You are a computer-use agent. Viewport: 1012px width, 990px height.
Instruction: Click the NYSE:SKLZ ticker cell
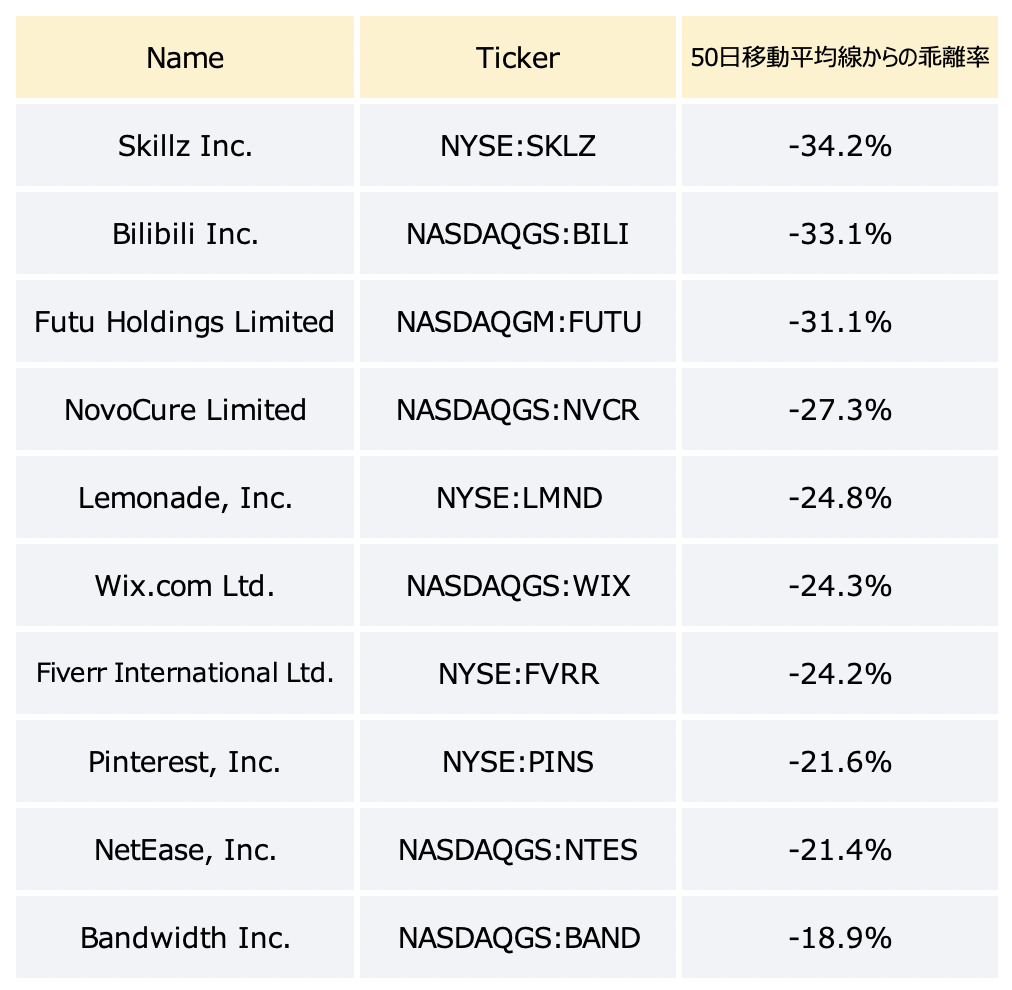pyautogui.click(x=518, y=145)
